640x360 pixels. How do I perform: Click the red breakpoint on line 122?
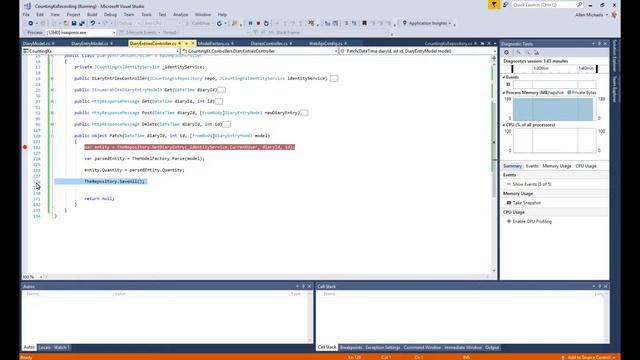pyautogui.click(x=25, y=147)
